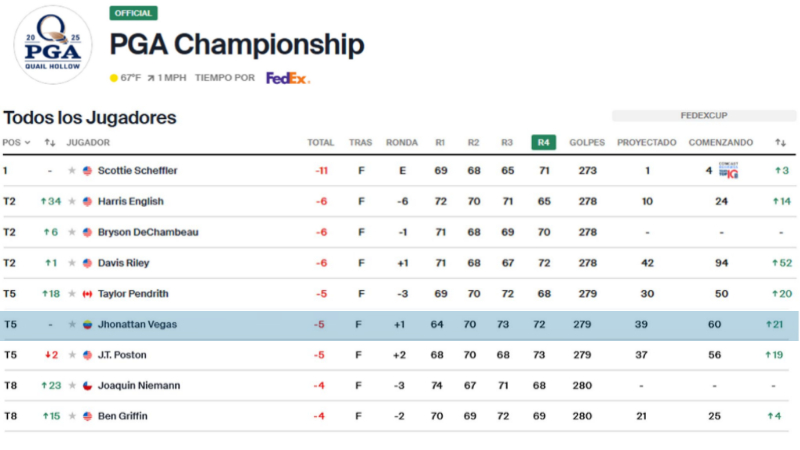Click the wind direction arrow icon
Viewport: 800px width, 450px height.
151,78
